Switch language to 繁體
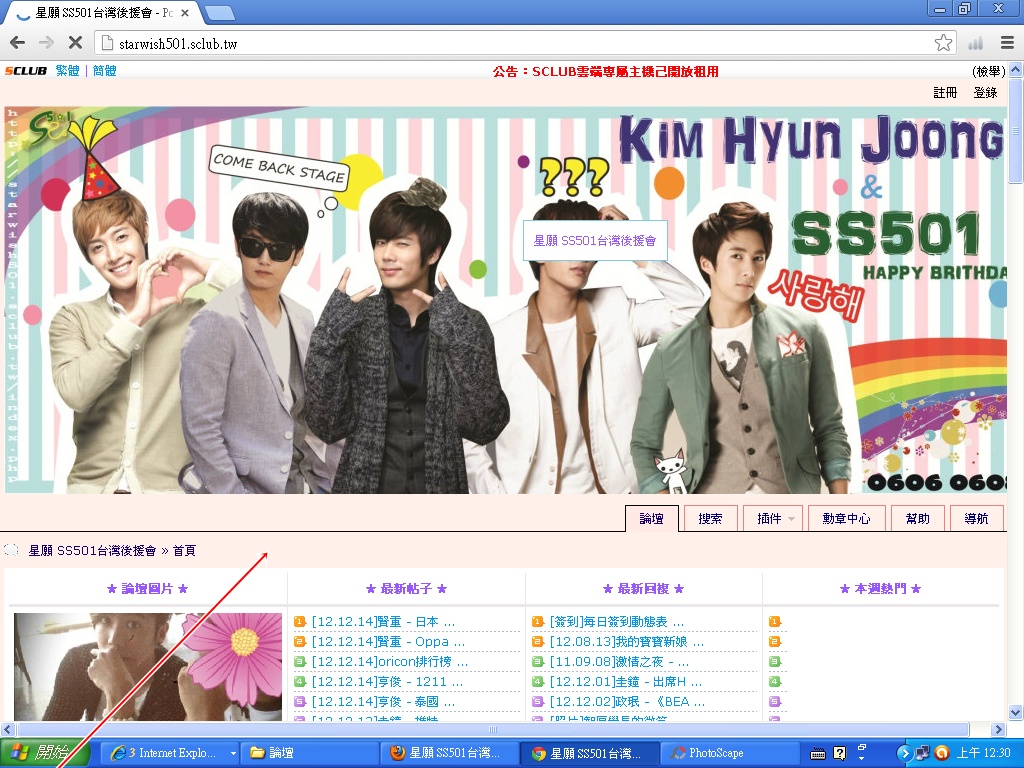 [x=67, y=71]
